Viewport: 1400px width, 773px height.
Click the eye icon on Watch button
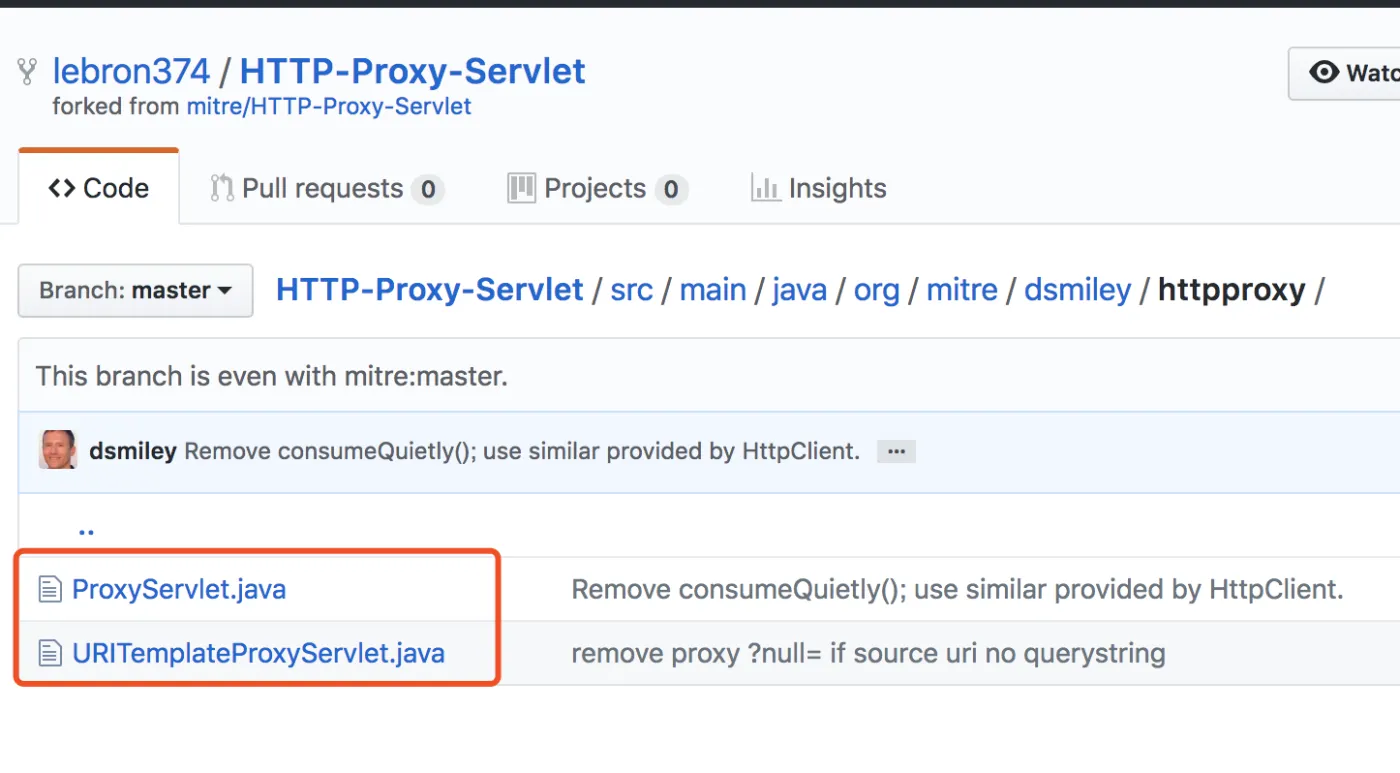pyautogui.click(x=1324, y=72)
